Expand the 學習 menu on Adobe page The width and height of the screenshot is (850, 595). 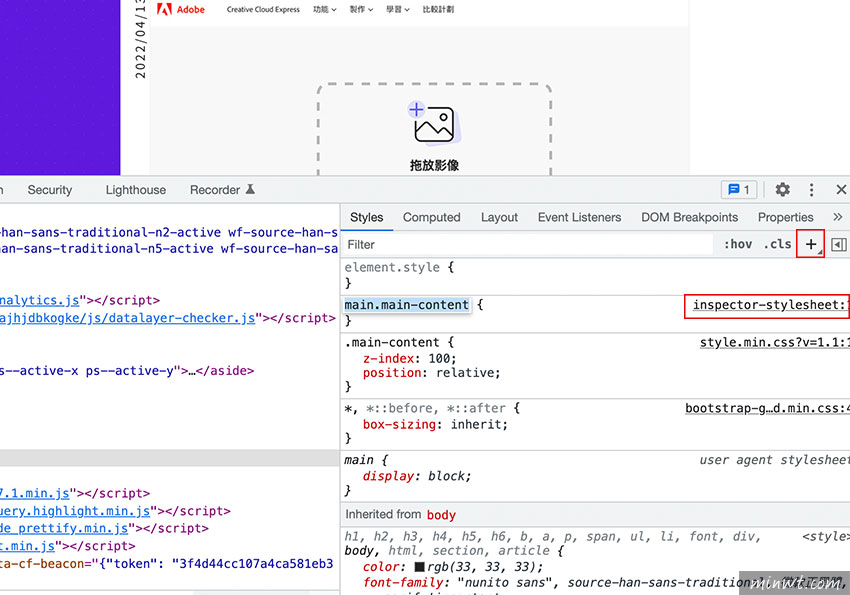(398, 9)
